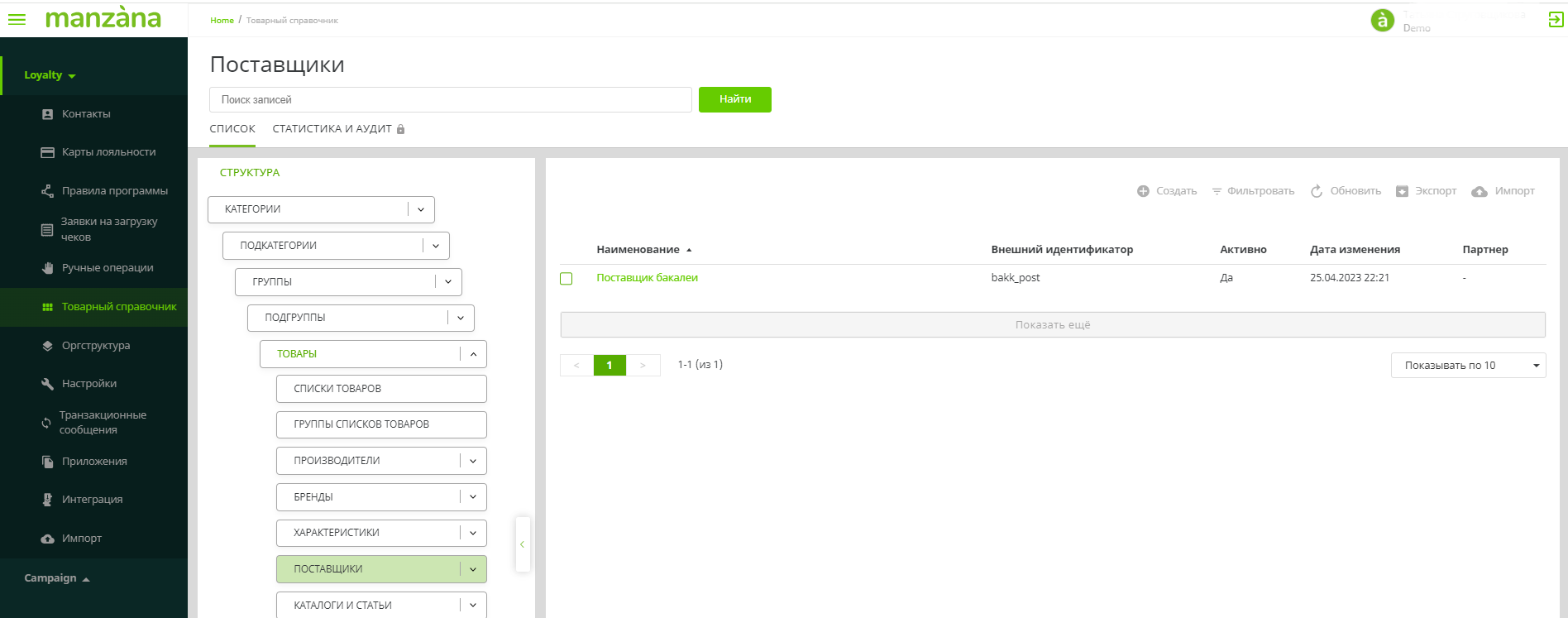Expand the БРЕНДЫ chevron
This screenshot has width=1568, height=618.
tap(473, 497)
